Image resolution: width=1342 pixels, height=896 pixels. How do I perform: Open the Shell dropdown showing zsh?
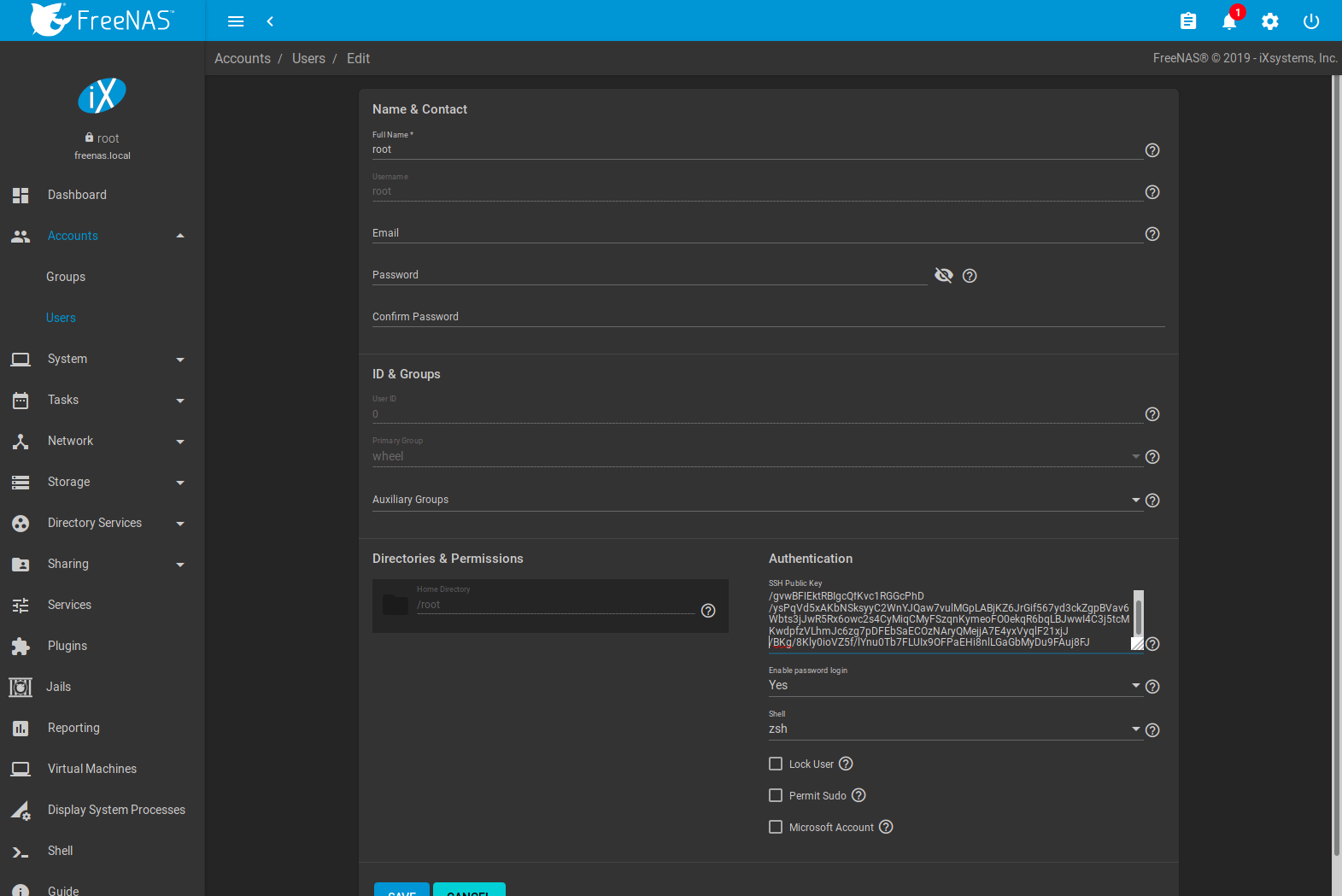[955, 729]
